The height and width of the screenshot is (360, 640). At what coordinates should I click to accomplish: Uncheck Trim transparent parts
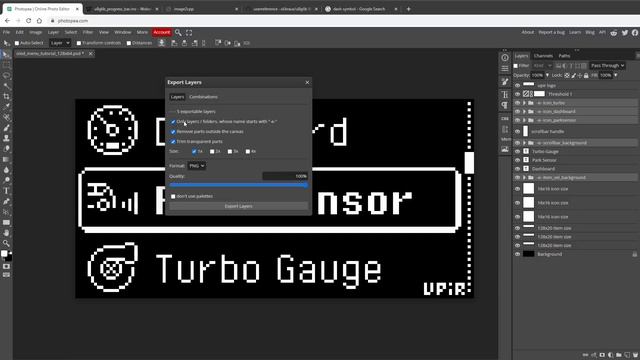point(173,142)
